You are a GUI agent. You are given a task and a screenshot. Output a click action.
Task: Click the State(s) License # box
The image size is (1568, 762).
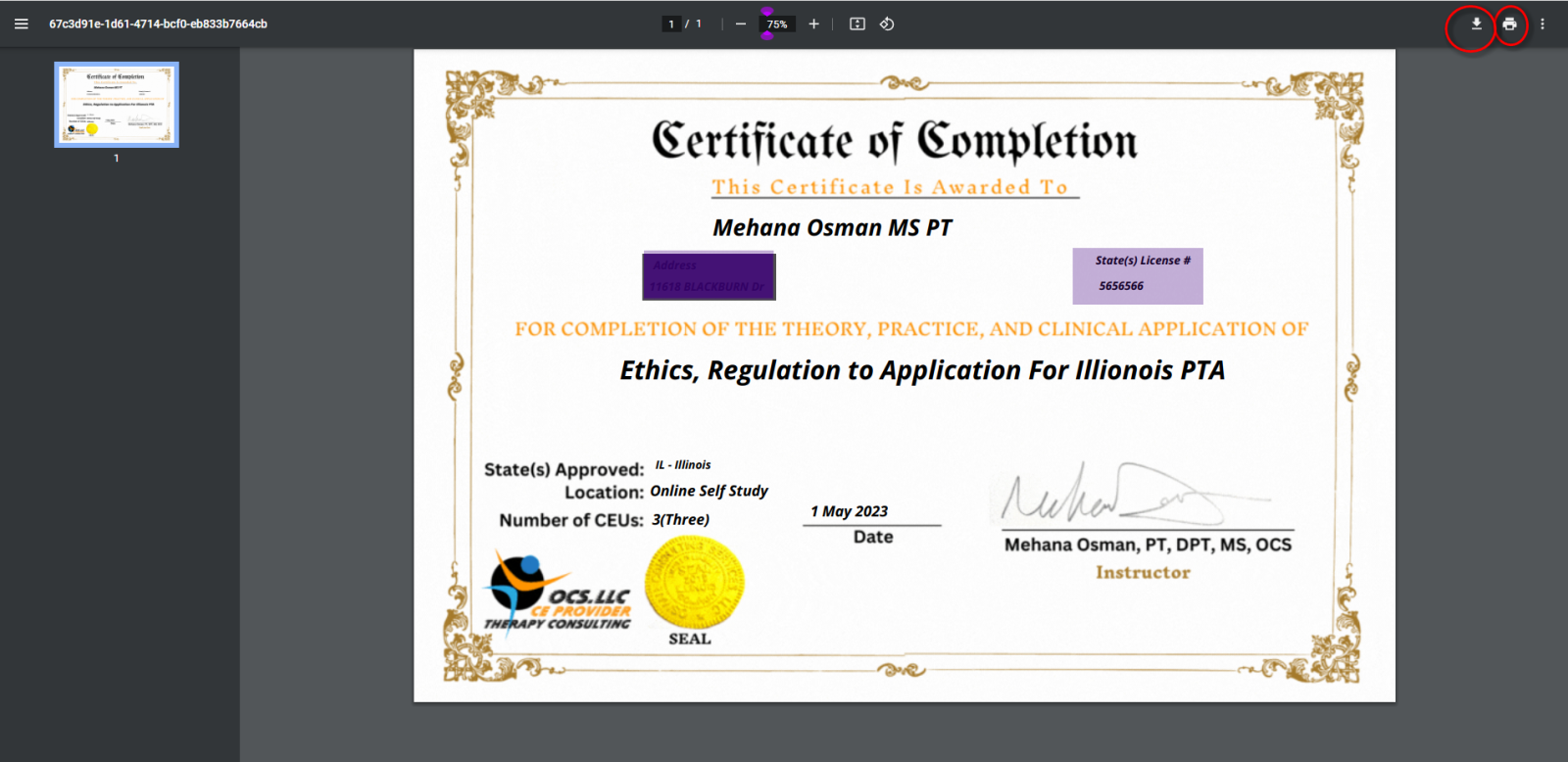tap(1137, 275)
